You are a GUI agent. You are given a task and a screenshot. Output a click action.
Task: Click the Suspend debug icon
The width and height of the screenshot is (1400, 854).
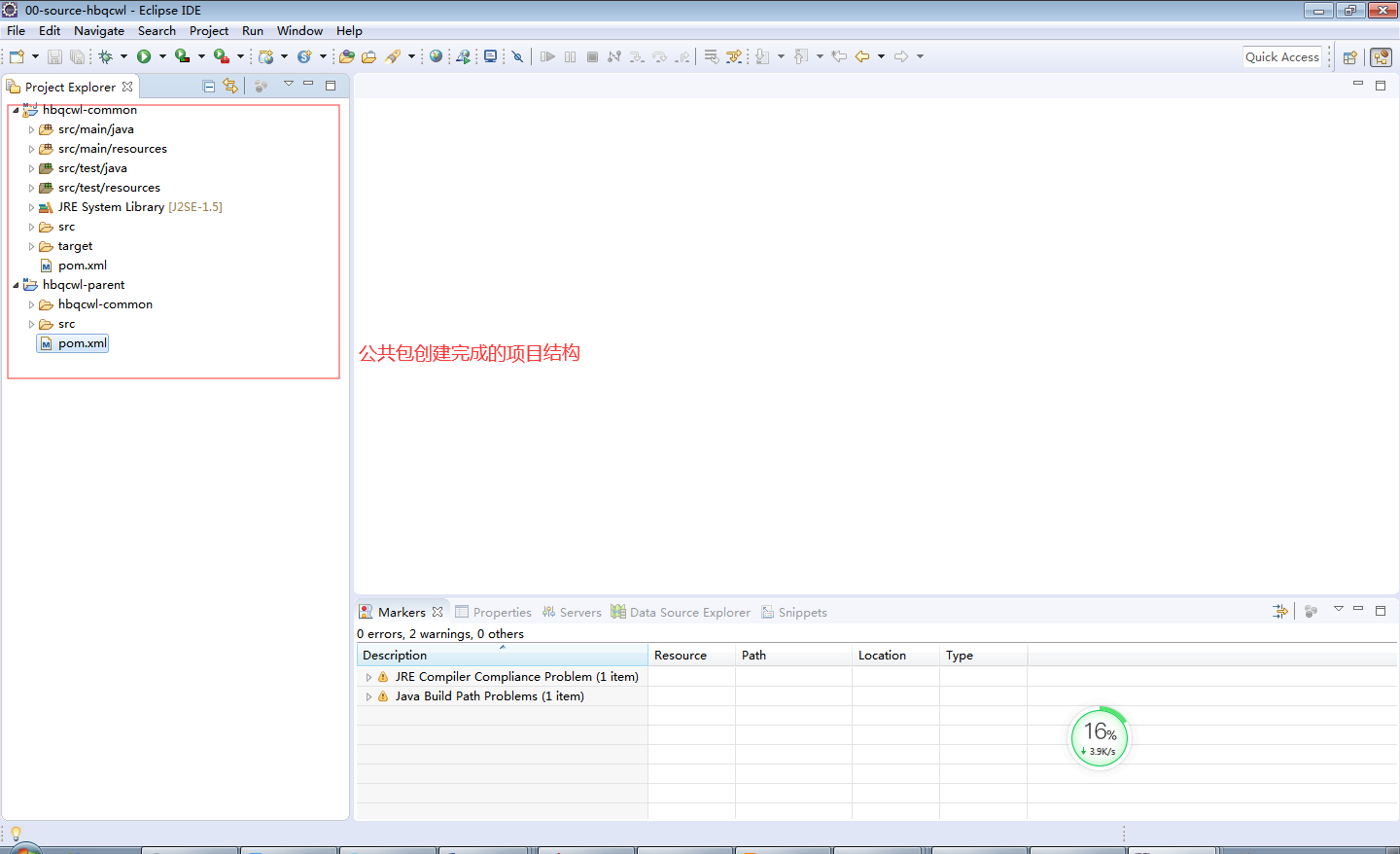point(570,56)
